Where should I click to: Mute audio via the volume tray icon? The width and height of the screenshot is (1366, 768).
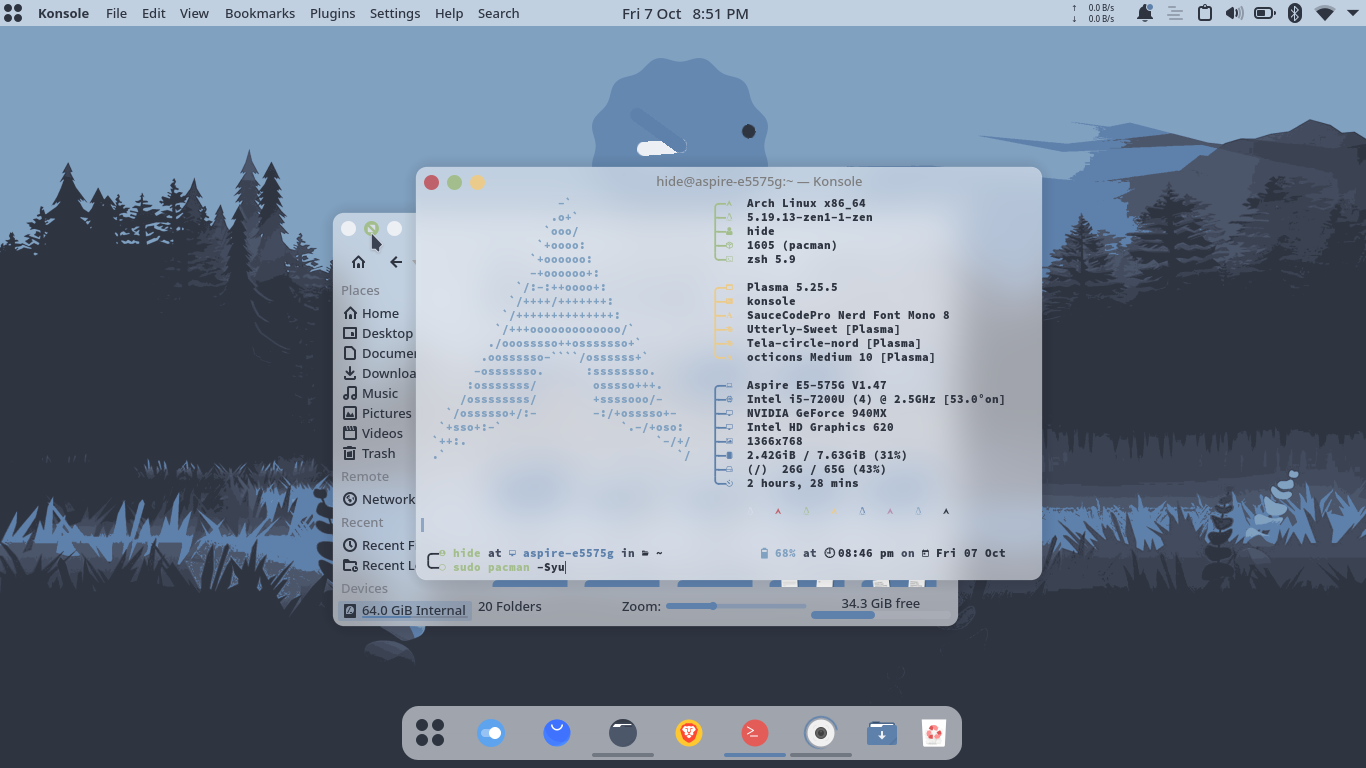1234,13
